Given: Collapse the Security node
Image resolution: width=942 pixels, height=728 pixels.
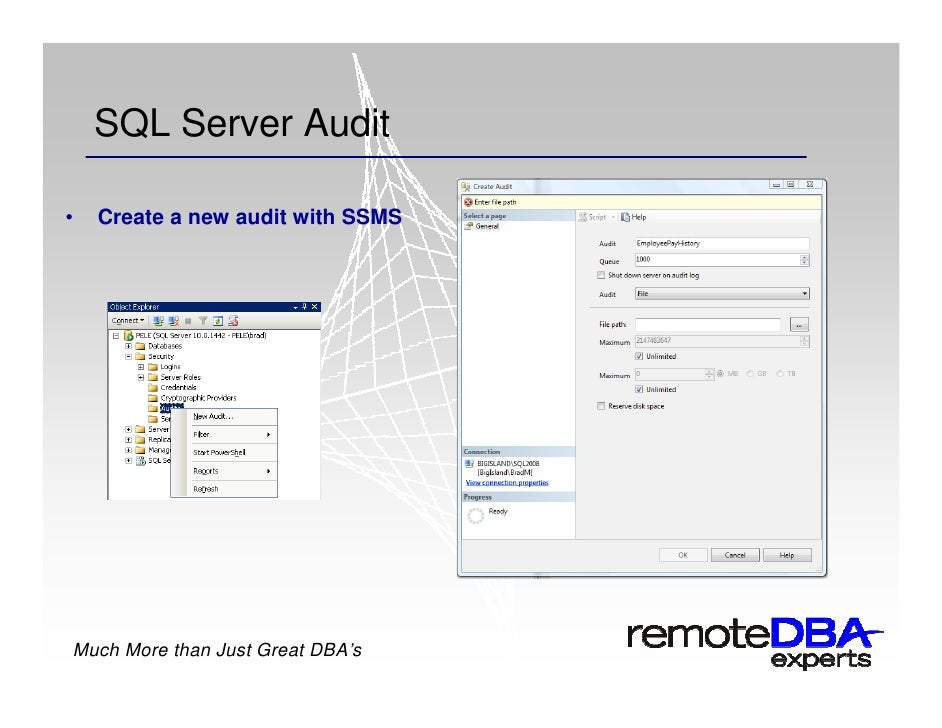Looking at the screenshot, I should (128, 356).
